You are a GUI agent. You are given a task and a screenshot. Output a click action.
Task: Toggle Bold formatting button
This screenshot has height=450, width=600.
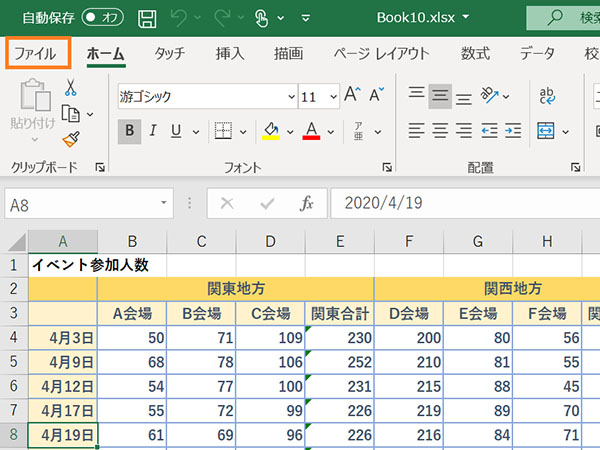pyautogui.click(x=129, y=131)
